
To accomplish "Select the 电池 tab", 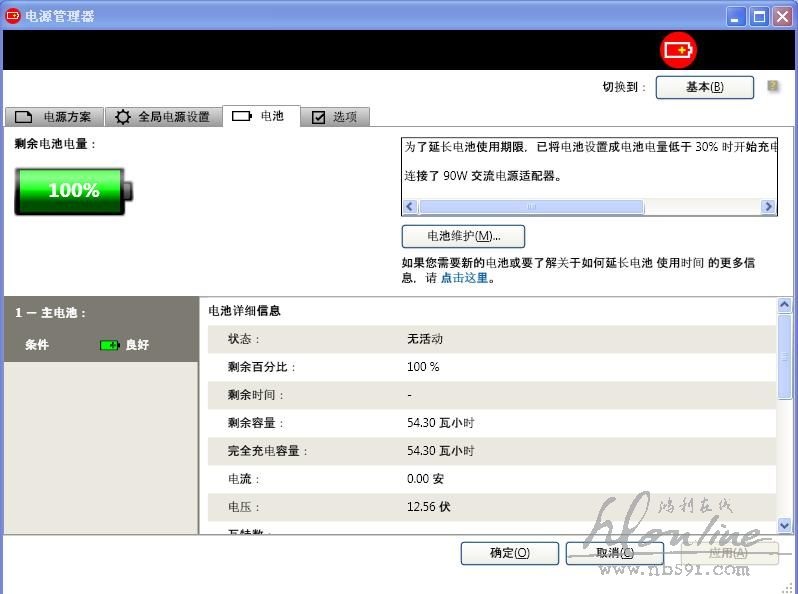I will coord(262,116).
